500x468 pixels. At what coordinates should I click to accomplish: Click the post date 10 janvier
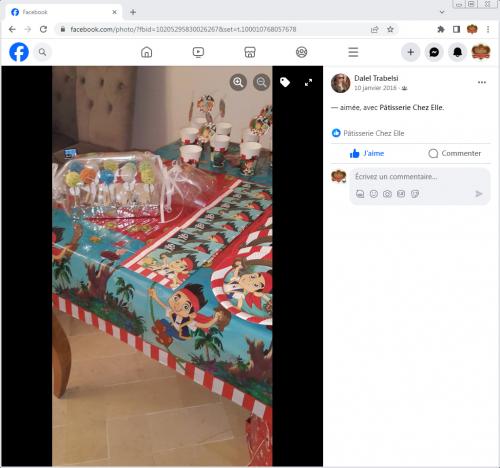[375, 88]
